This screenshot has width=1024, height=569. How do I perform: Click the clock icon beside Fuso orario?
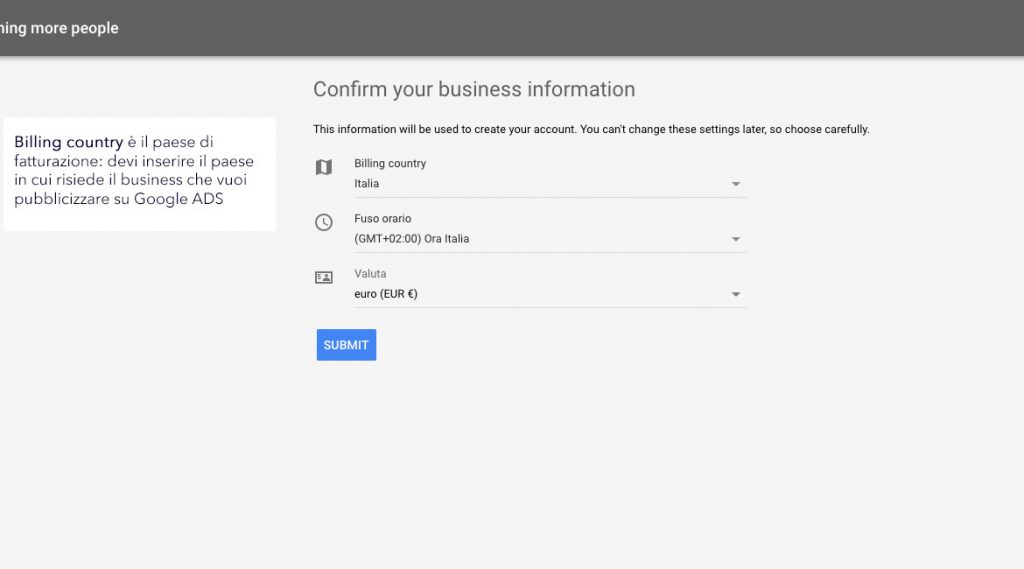[324, 222]
